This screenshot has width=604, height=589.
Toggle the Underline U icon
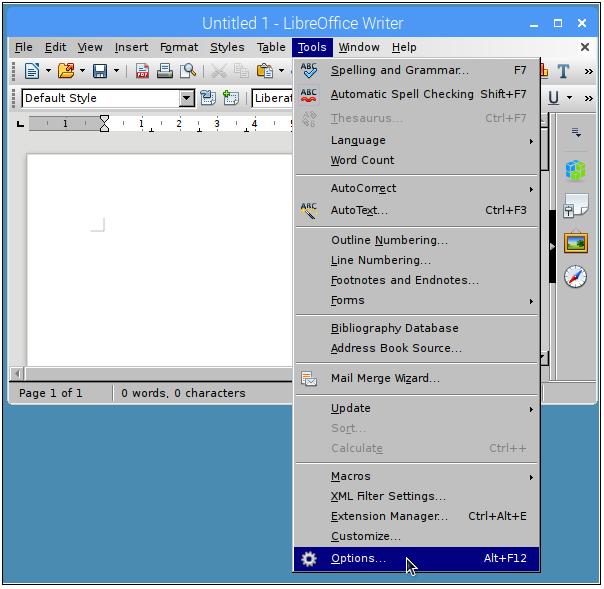point(554,98)
